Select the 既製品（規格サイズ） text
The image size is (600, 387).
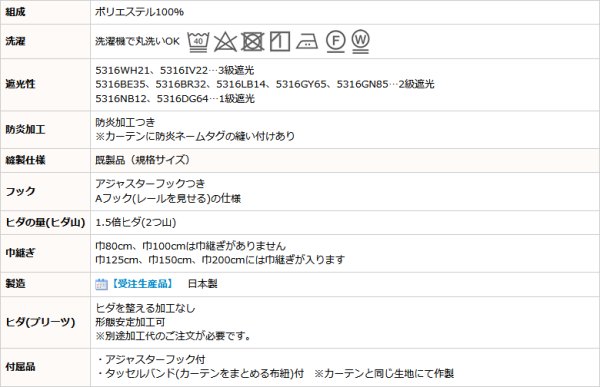[x=143, y=160]
